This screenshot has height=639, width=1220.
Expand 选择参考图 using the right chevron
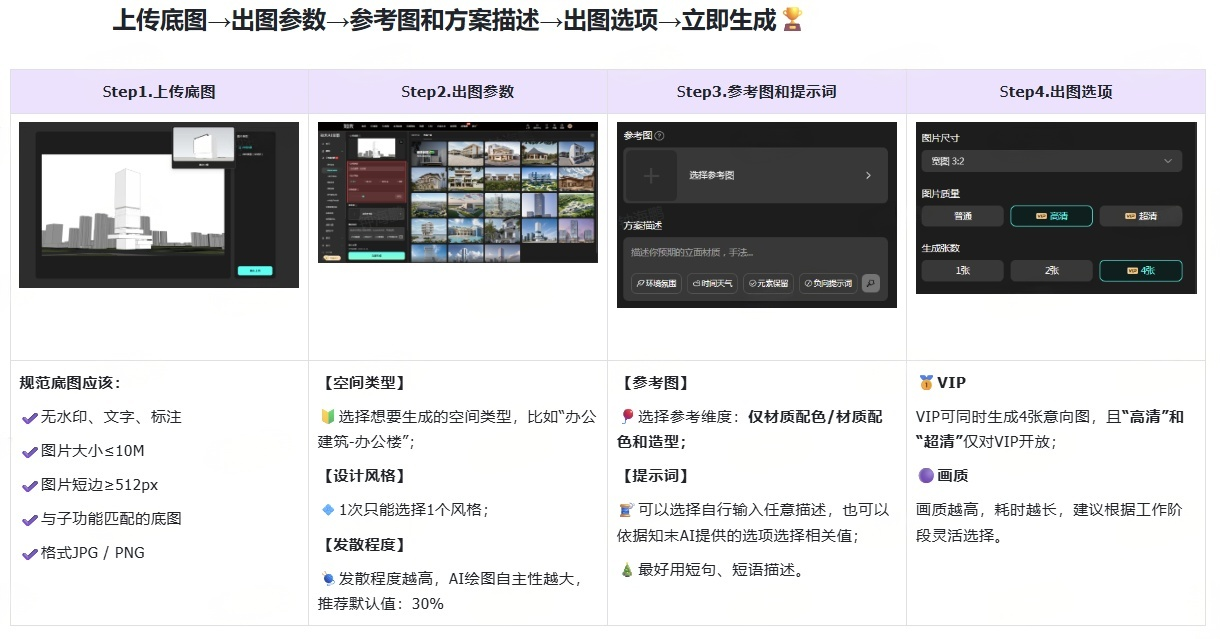point(867,176)
